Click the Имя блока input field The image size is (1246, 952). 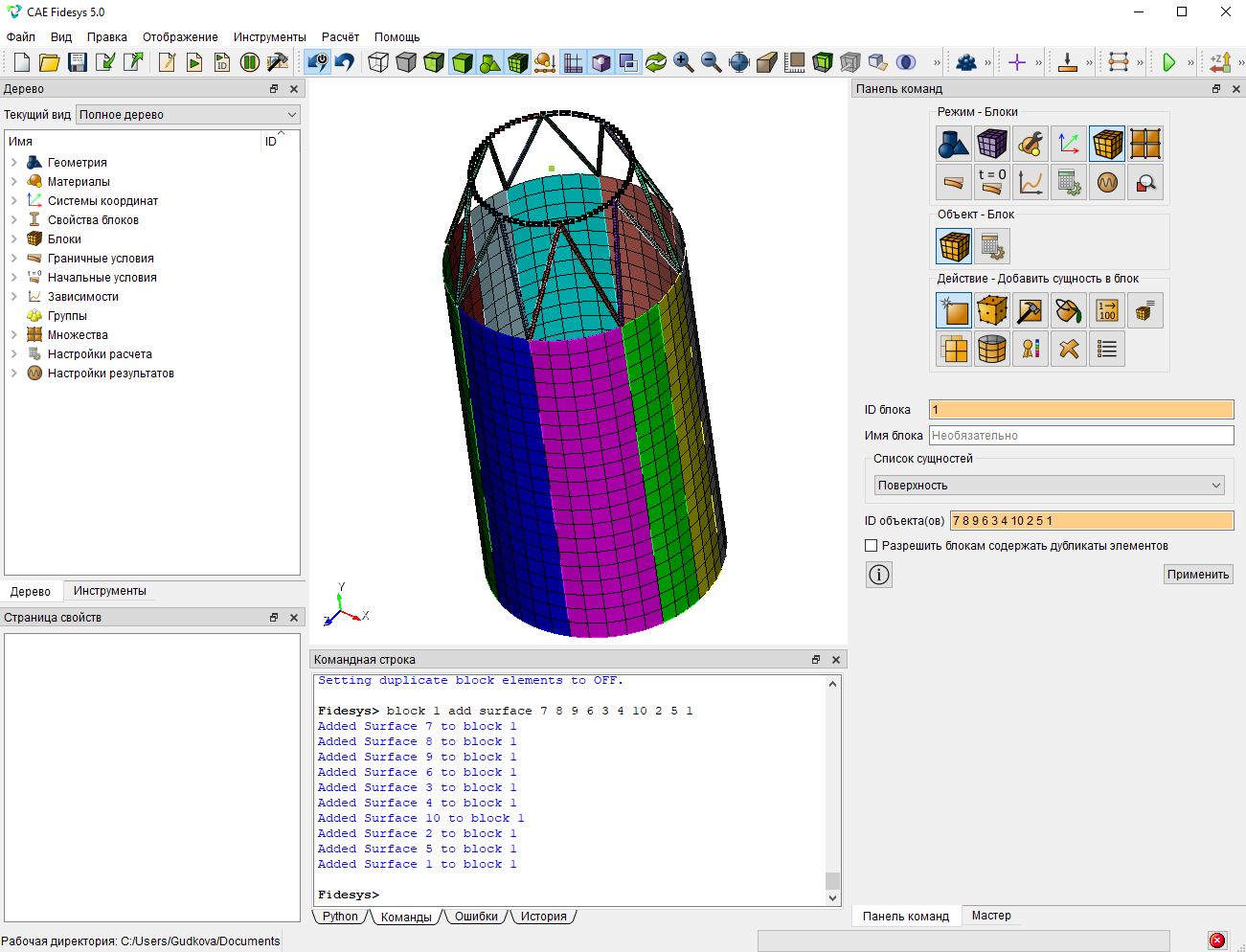pyautogui.click(x=1081, y=436)
